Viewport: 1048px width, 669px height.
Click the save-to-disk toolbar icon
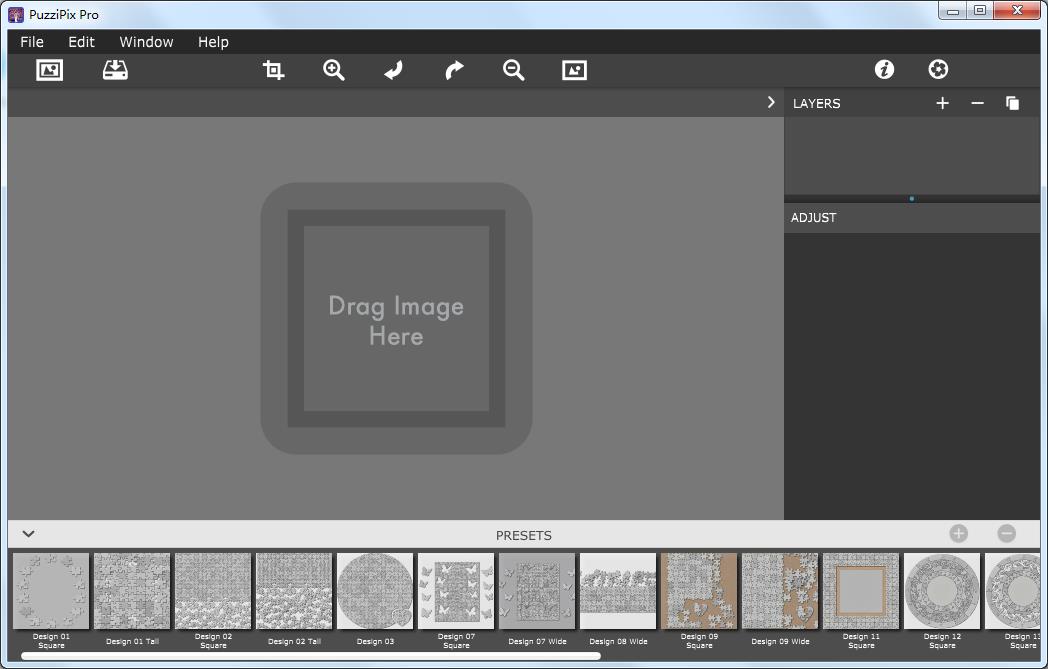[115, 70]
